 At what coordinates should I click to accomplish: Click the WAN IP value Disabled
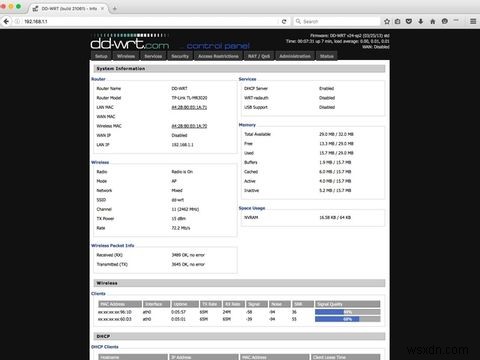(x=179, y=135)
